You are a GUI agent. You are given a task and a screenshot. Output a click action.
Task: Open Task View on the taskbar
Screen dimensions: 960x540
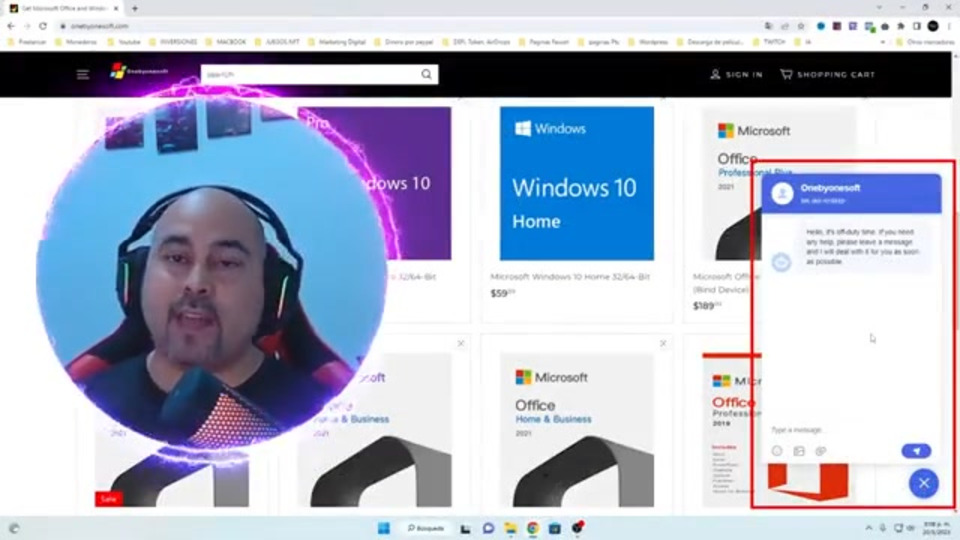coord(466,528)
